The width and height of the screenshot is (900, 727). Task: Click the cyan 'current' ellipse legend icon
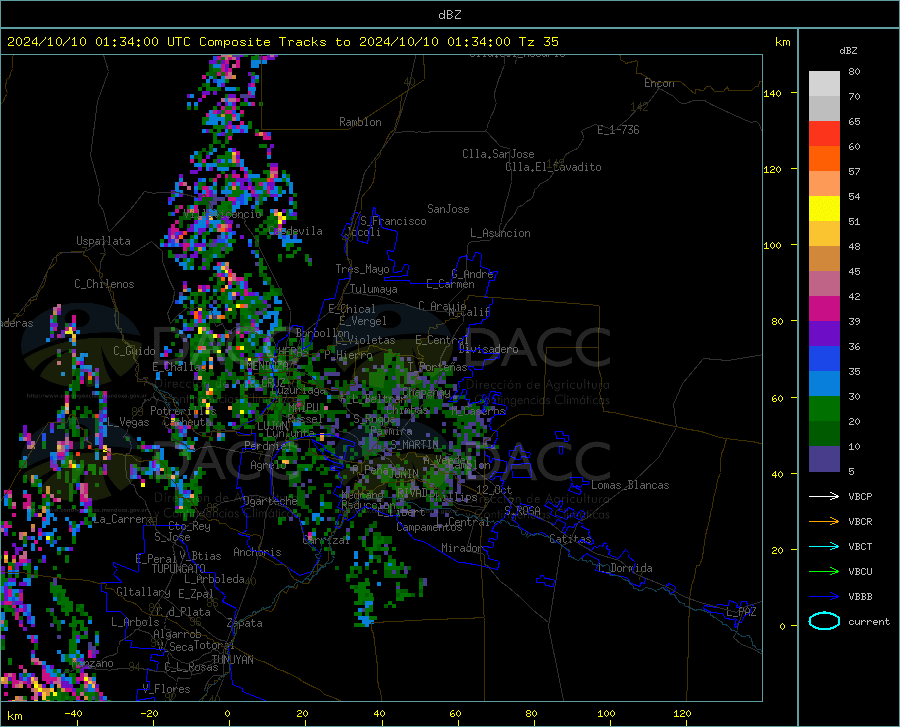point(824,621)
